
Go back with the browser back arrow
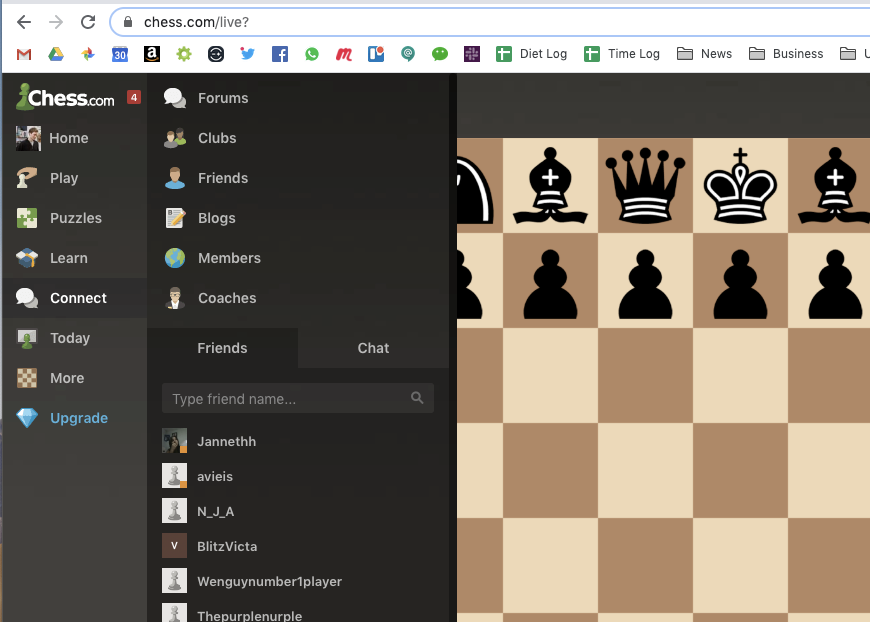(x=24, y=22)
